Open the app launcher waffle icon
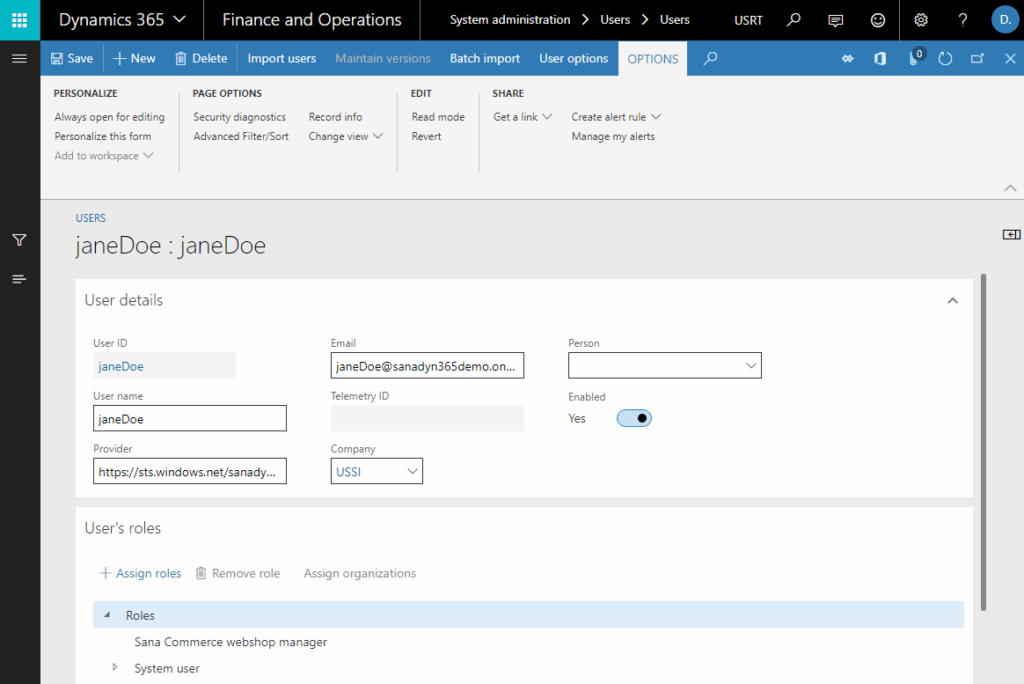The image size is (1024, 684). (x=20, y=20)
